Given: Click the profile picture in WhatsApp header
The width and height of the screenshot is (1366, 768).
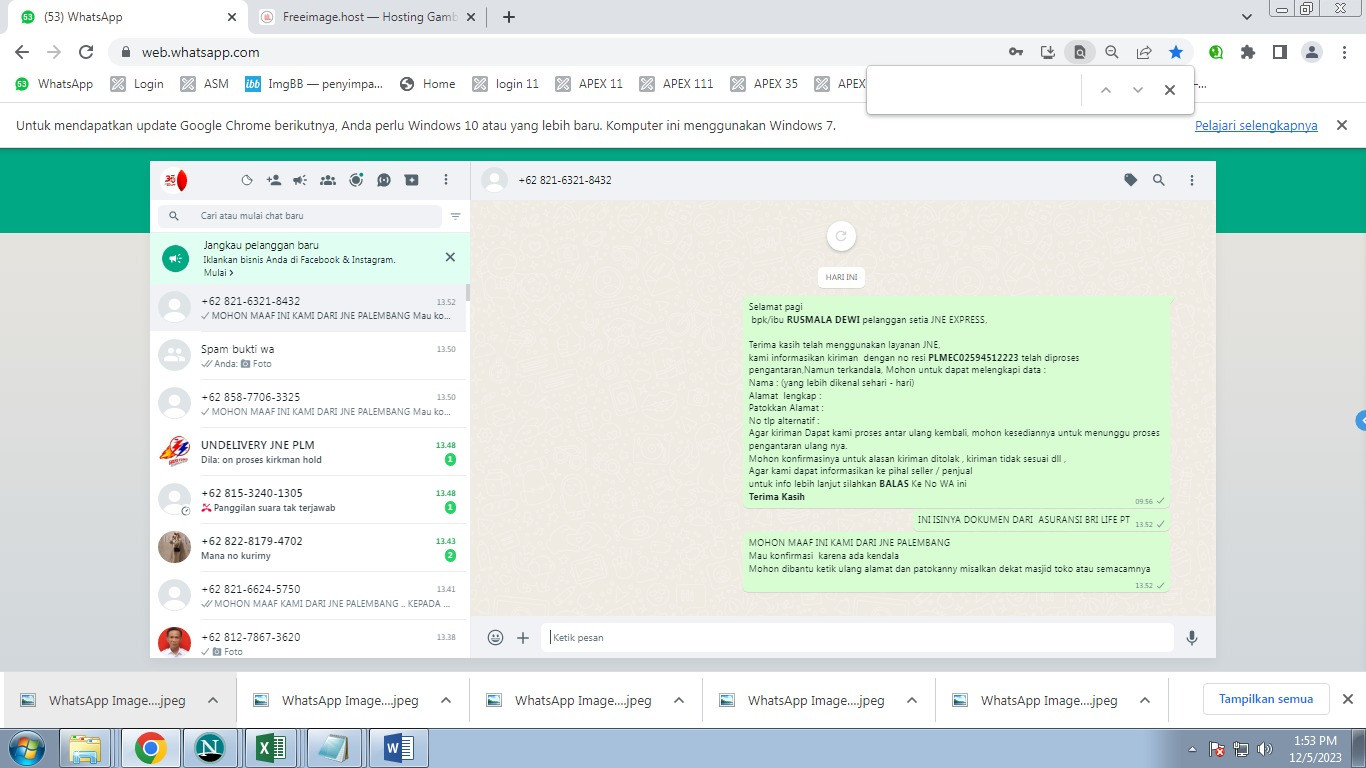Looking at the screenshot, I should 174,180.
